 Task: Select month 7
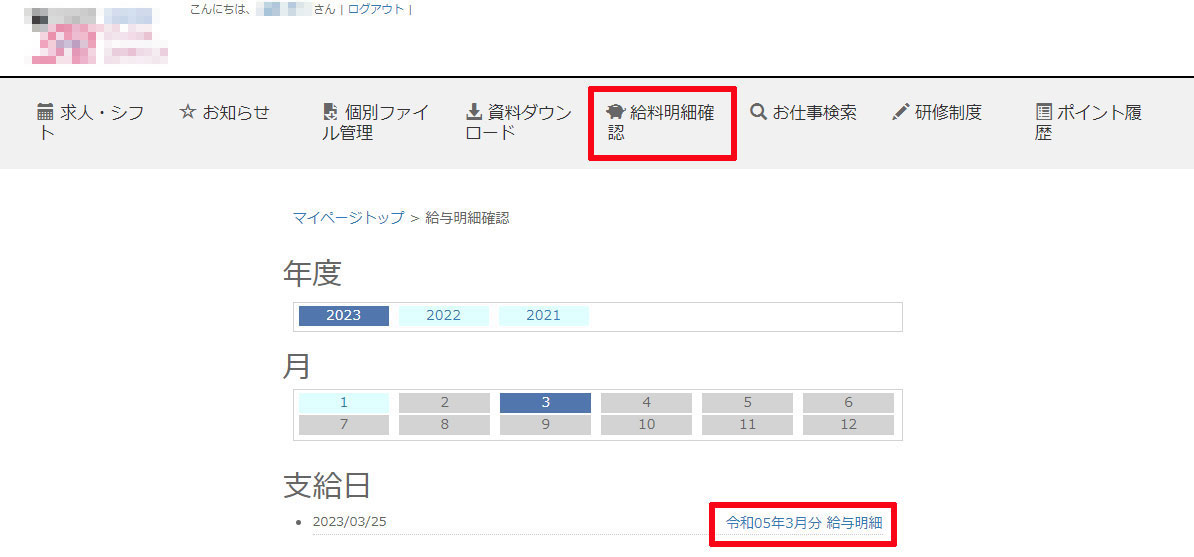pos(343,425)
